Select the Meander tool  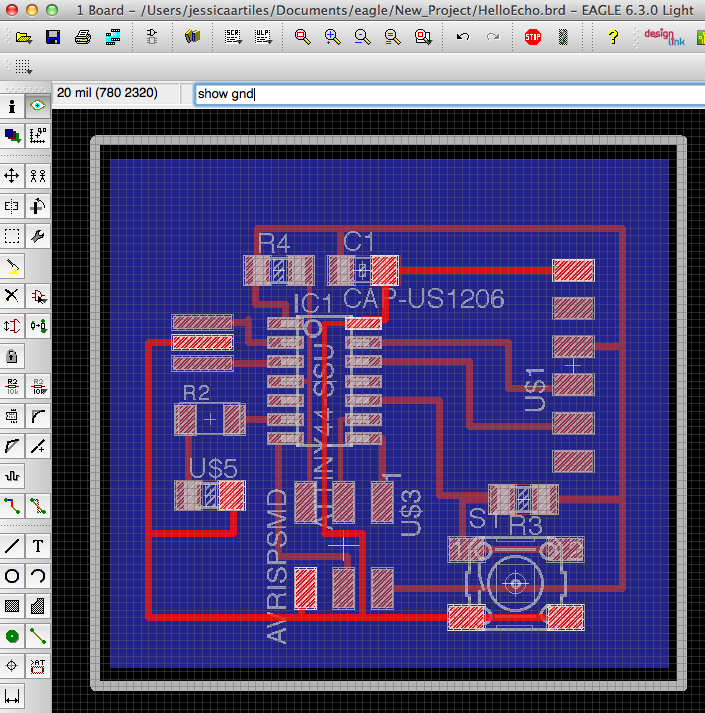pos(12,476)
